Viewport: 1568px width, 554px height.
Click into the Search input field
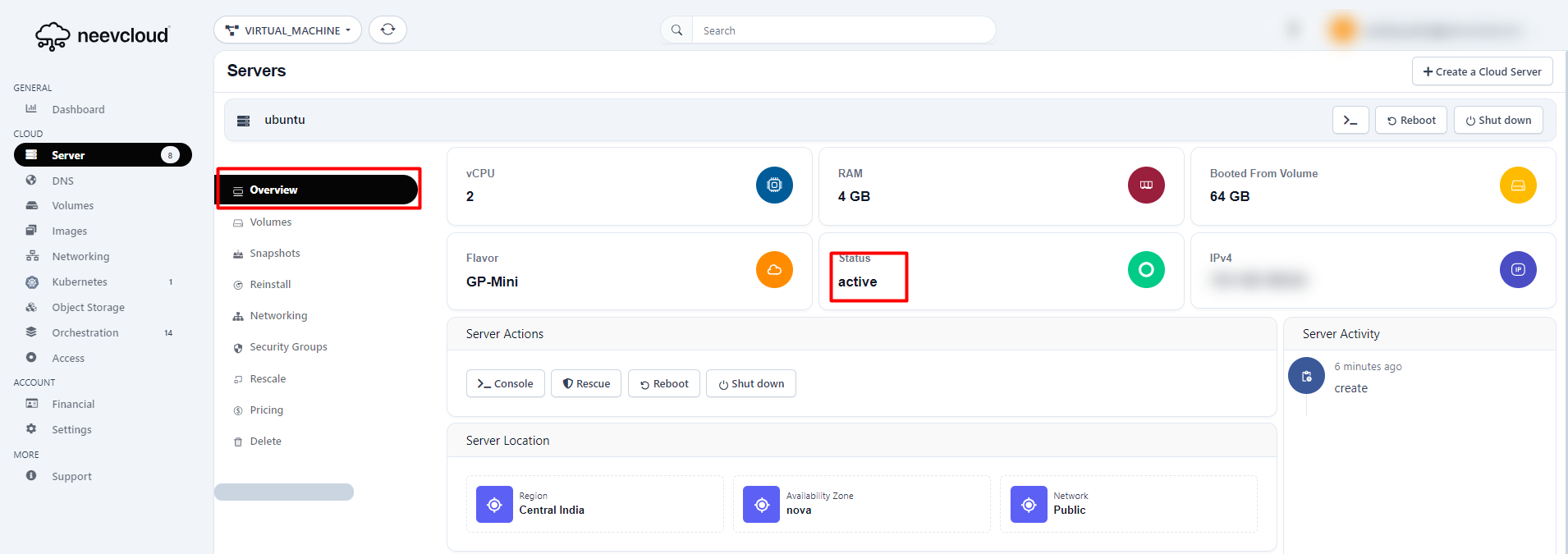(x=841, y=30)
